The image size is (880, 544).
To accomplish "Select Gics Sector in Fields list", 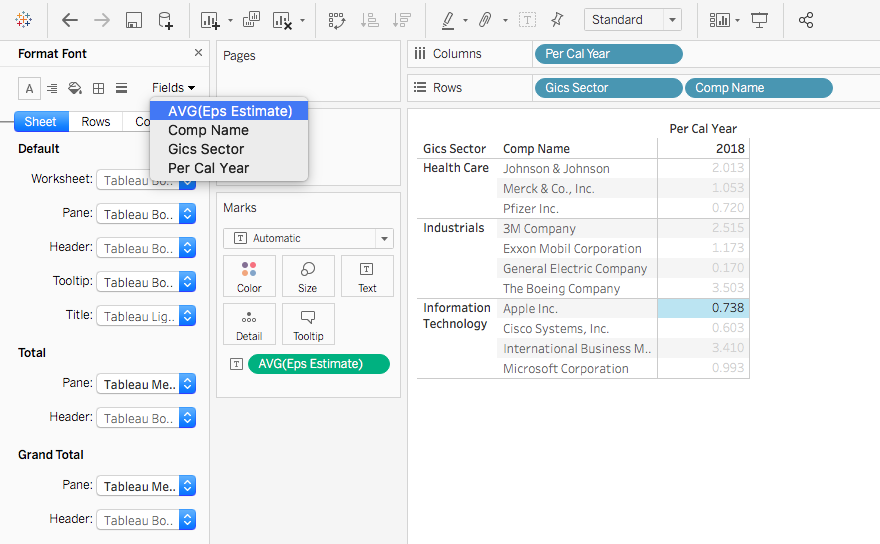I will tap(206, 149).
